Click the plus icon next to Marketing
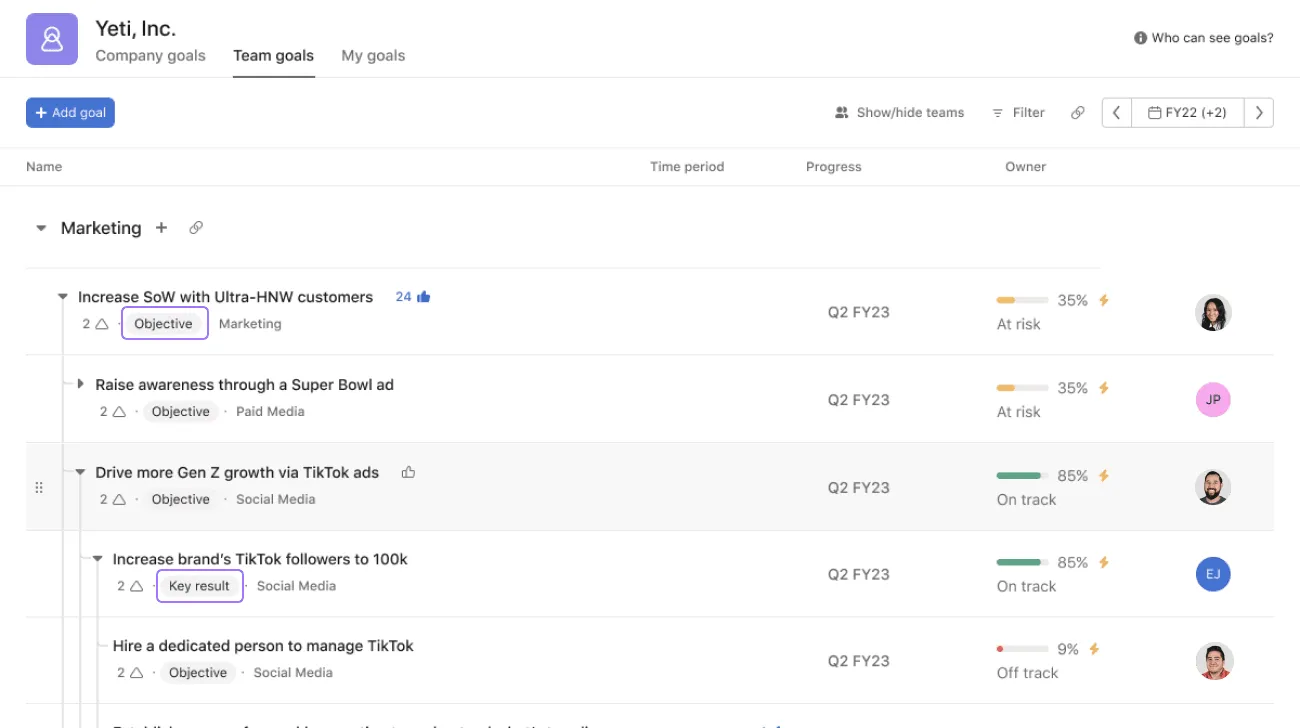 [161, 228]
